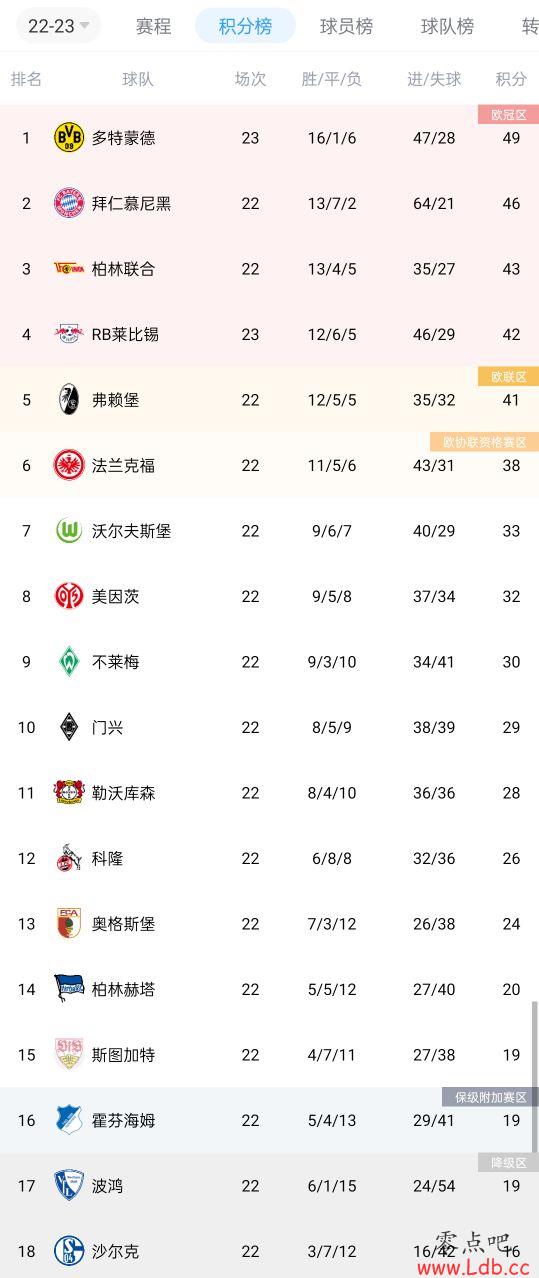
Task: Click the Bayern Munich club crest
Action: (x=69, y=203)
